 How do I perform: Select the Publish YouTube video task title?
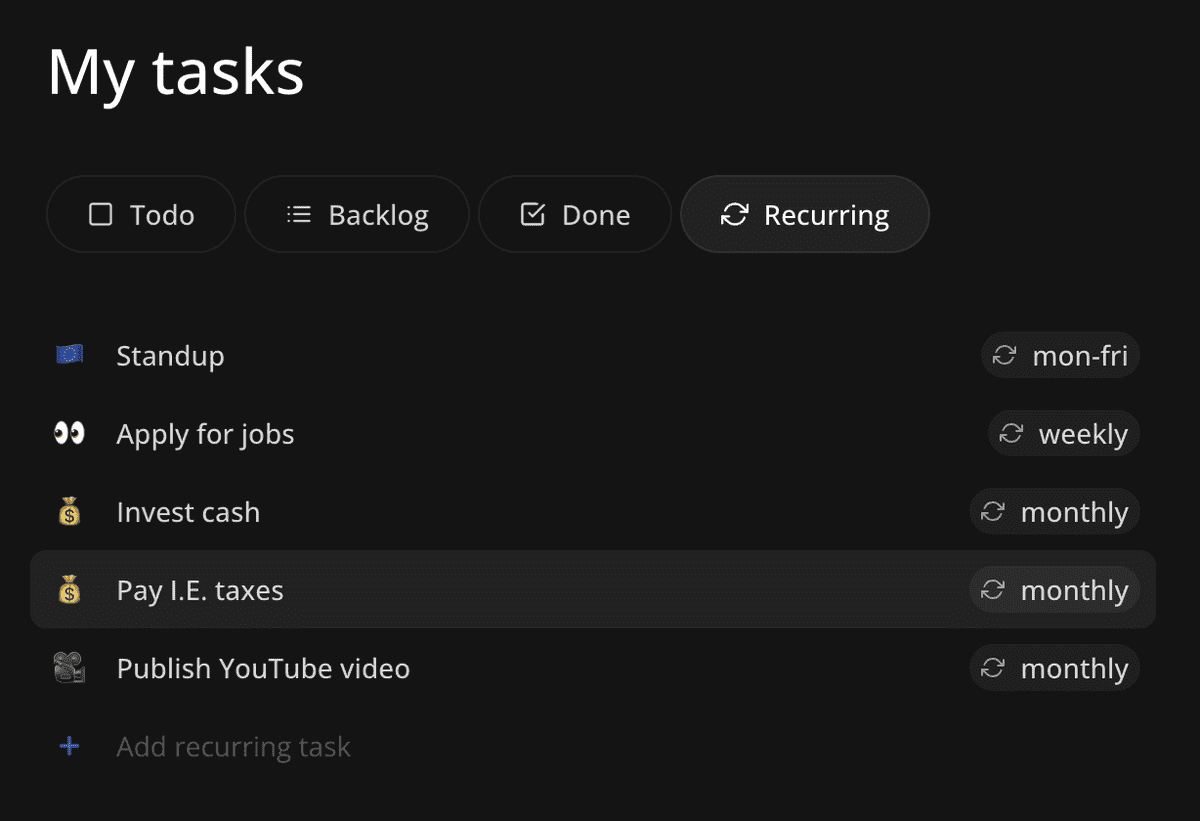[263, 668]
